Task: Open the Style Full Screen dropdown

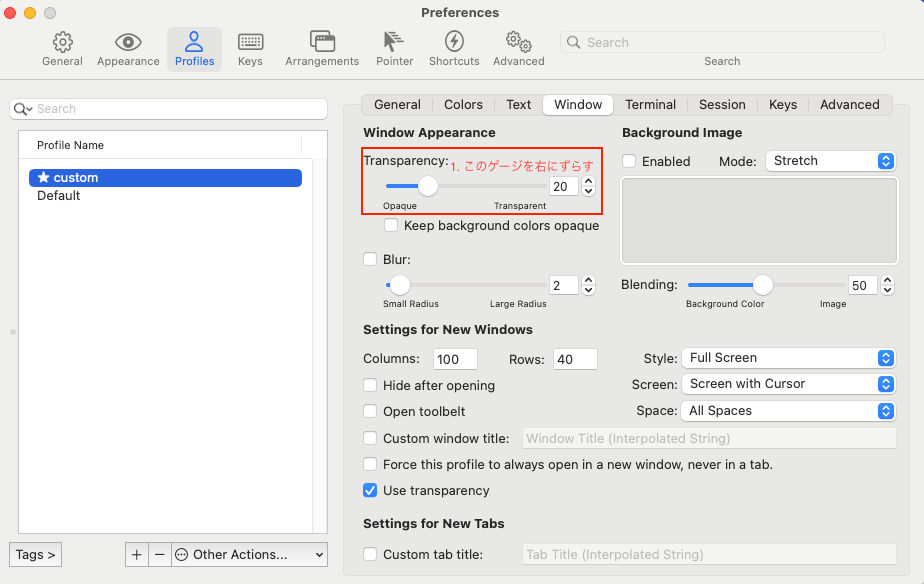Action: 788,358
